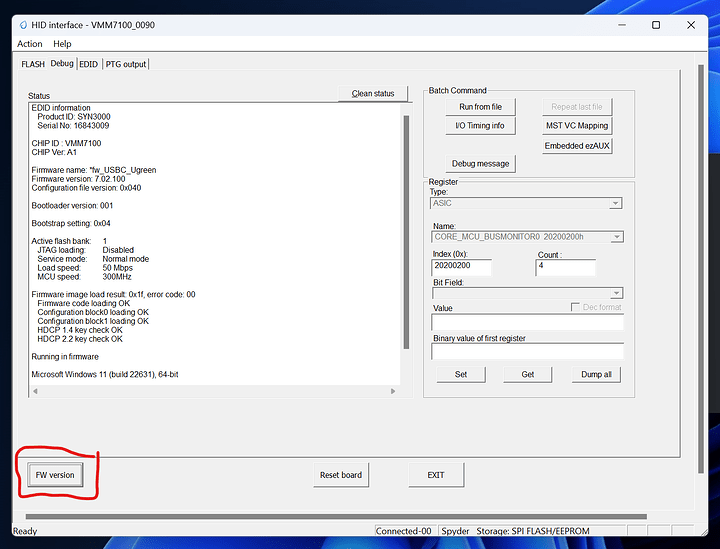Expand the register Type dropdown showing ASIC
The image size is (720, 549).
(x=615, y=203)
